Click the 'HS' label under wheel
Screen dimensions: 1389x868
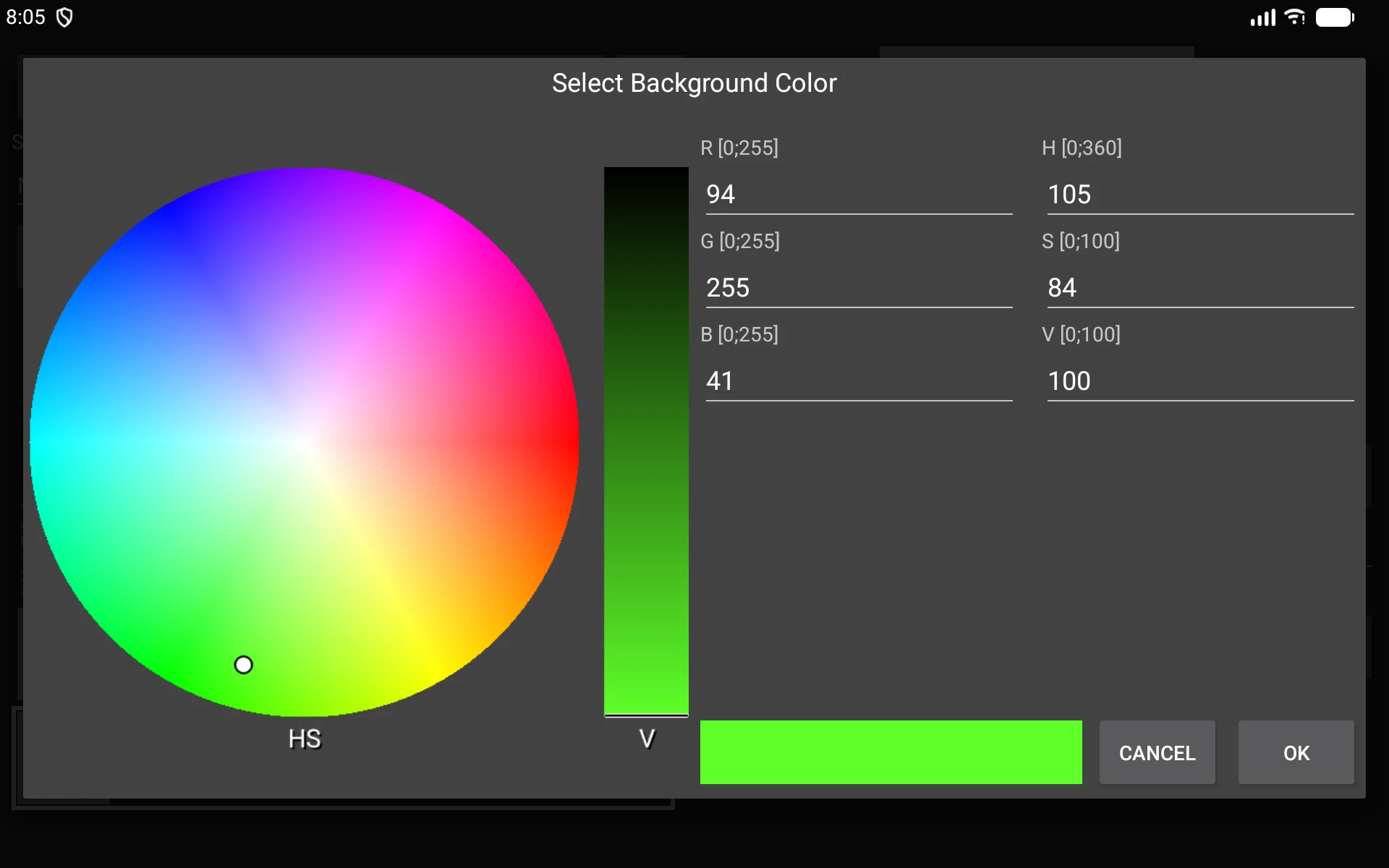[x=305, y=739]
